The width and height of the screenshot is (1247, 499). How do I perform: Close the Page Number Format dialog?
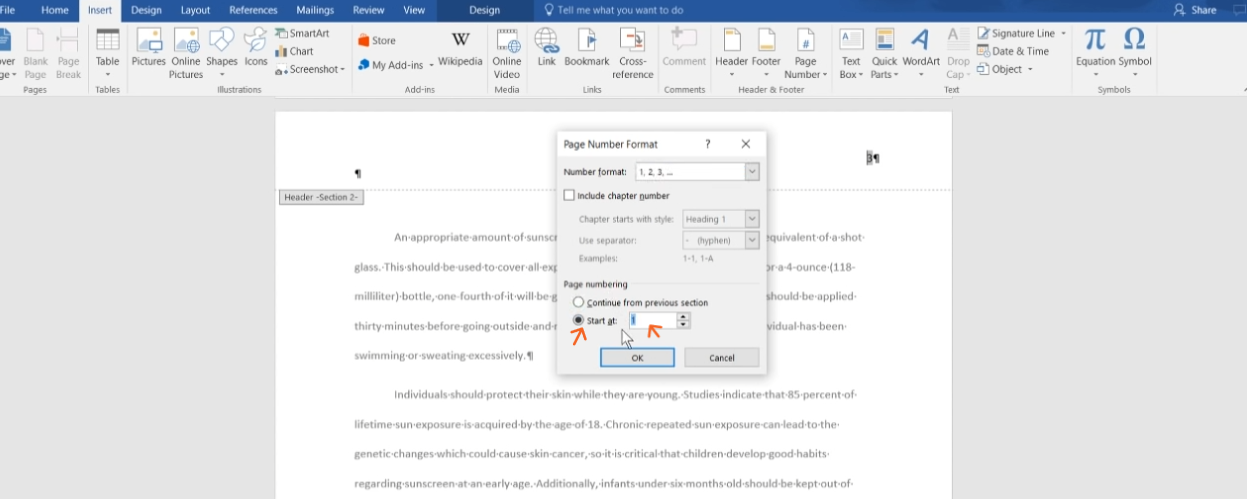click(746, 144)
